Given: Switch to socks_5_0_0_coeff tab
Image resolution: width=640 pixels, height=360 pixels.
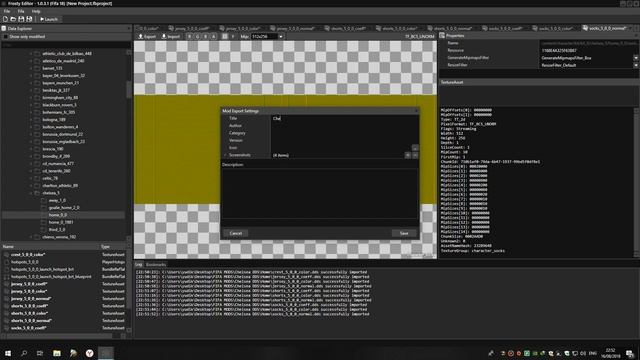Looking at the screenshot, I should 503,28.
